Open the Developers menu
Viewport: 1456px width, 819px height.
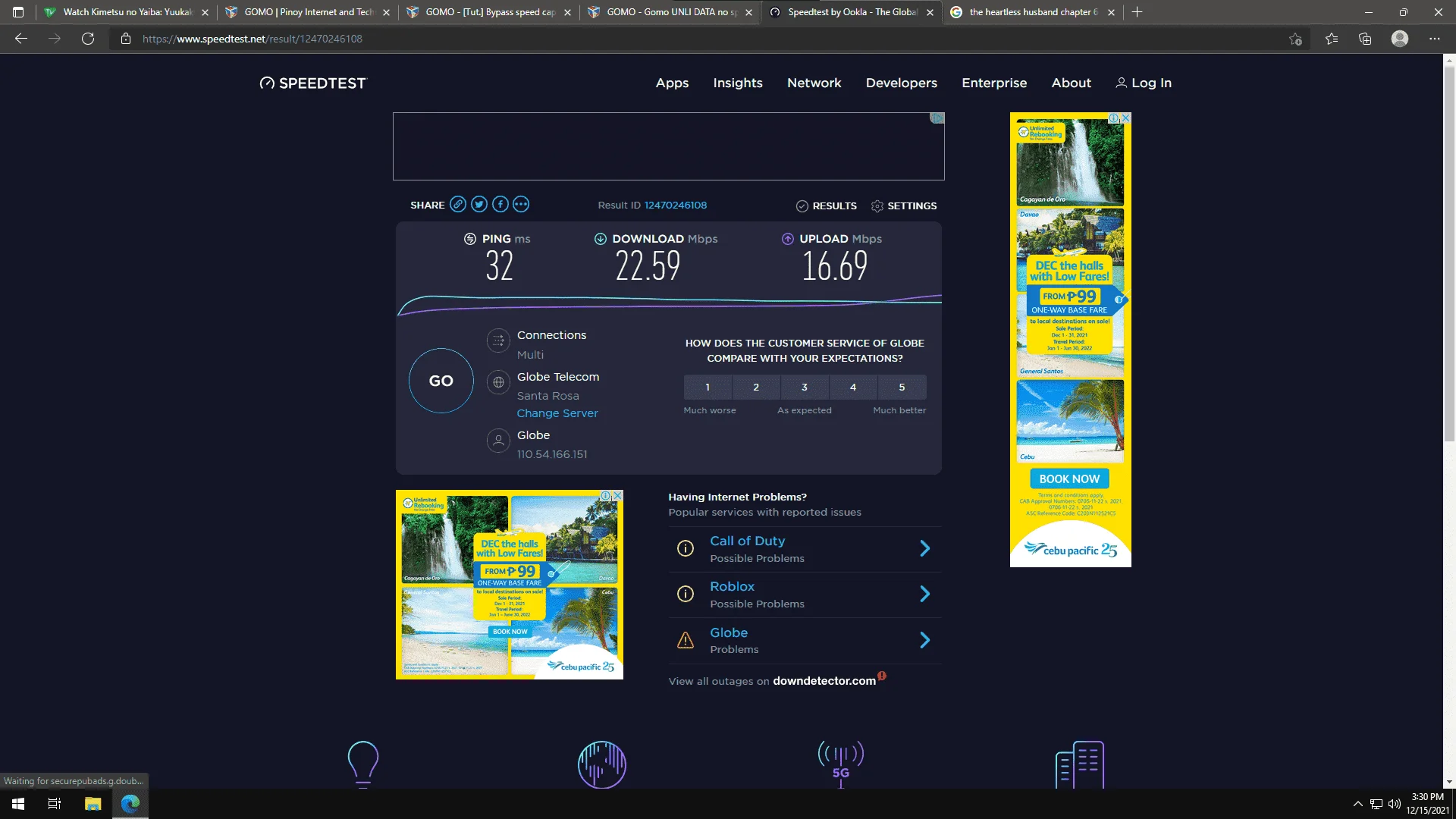click(x=902, y=83)
